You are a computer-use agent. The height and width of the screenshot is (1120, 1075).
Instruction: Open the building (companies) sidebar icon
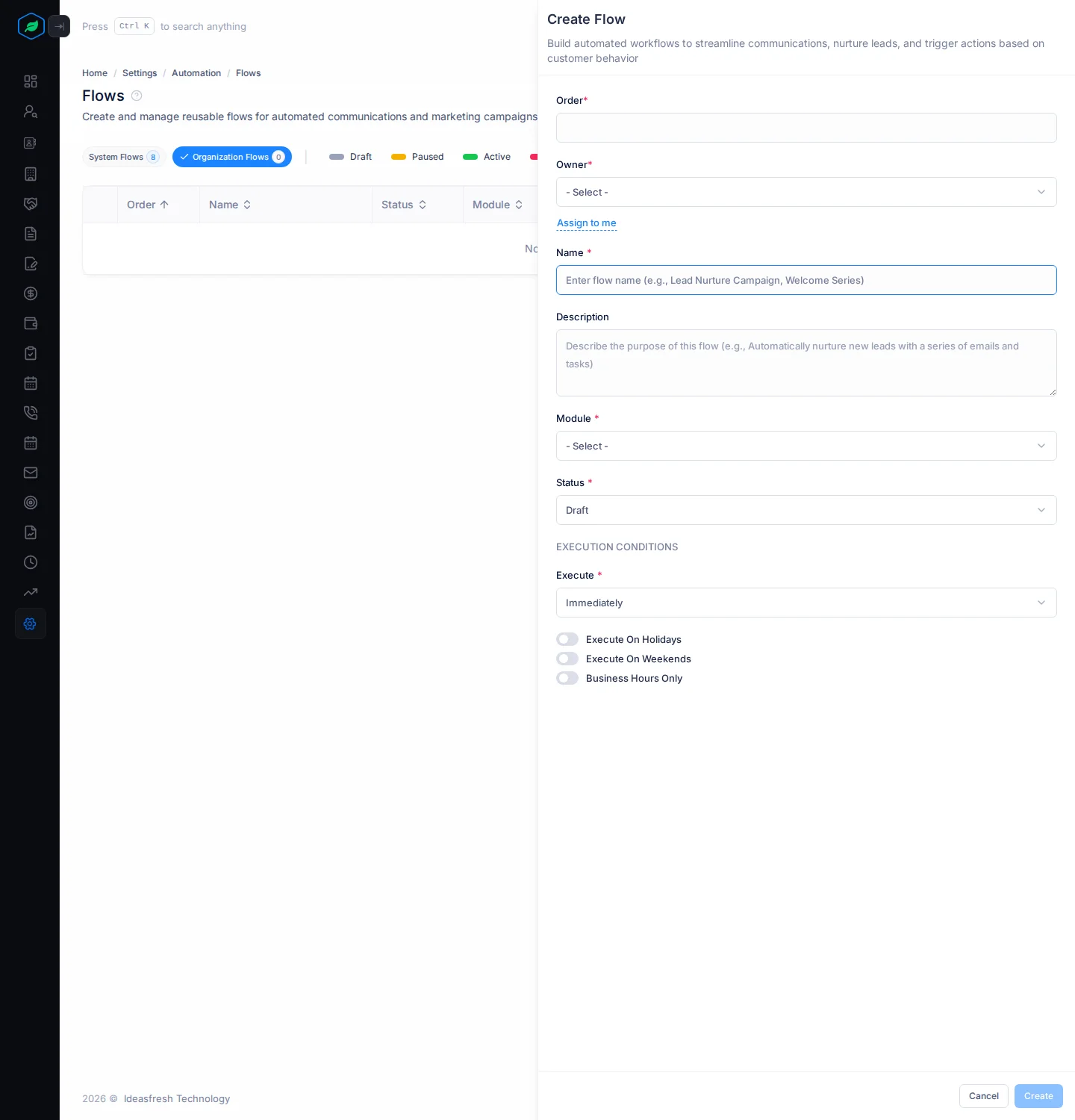pos(31,174)
